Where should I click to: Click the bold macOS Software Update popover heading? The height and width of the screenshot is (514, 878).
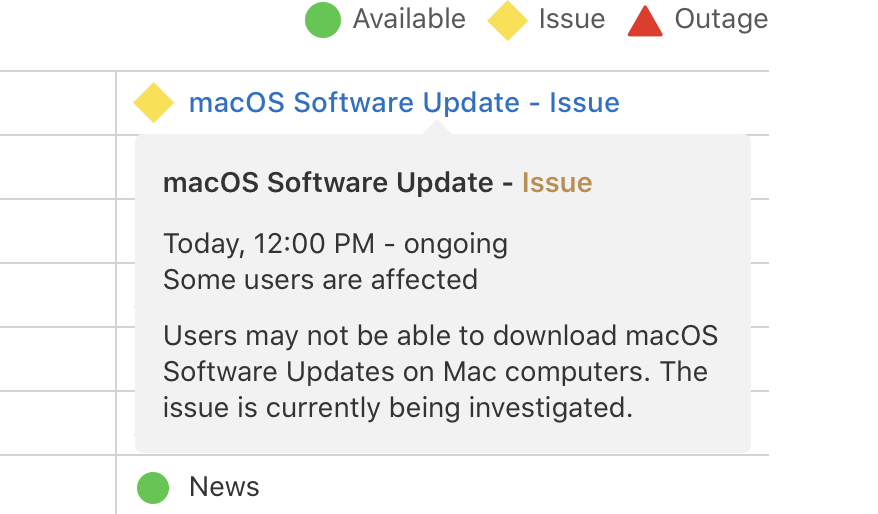(328, 183)
